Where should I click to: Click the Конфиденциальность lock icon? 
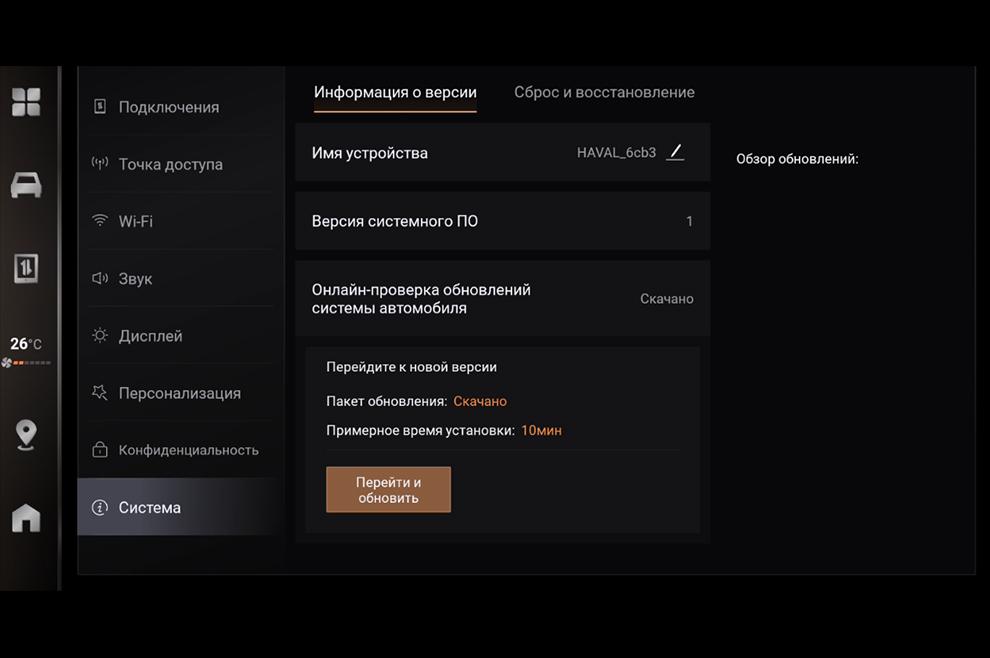(x=100, y=450)
